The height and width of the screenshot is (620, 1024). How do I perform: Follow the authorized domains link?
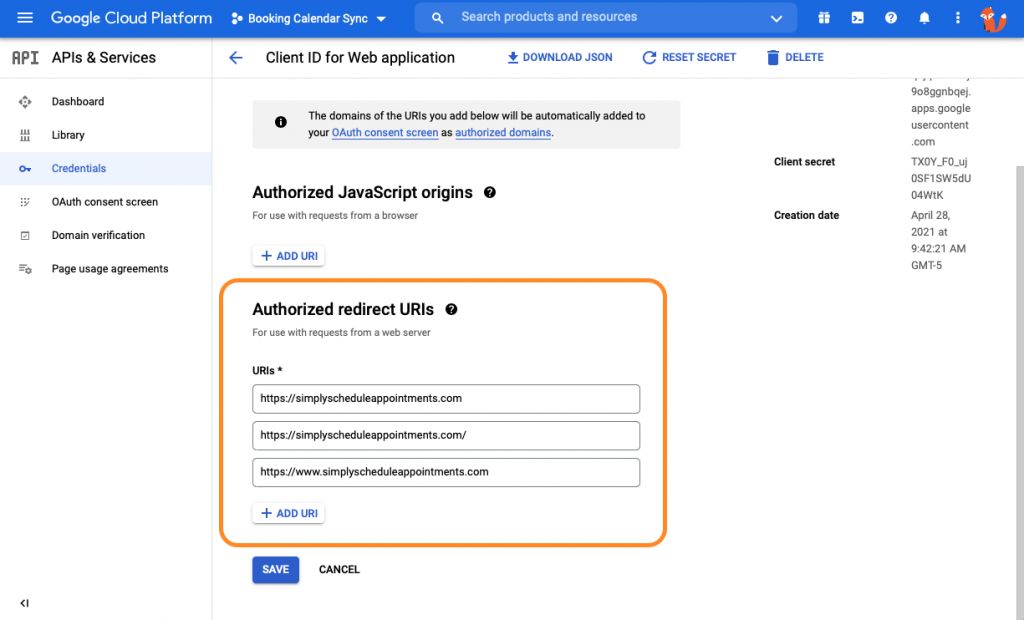pos(503,133)
